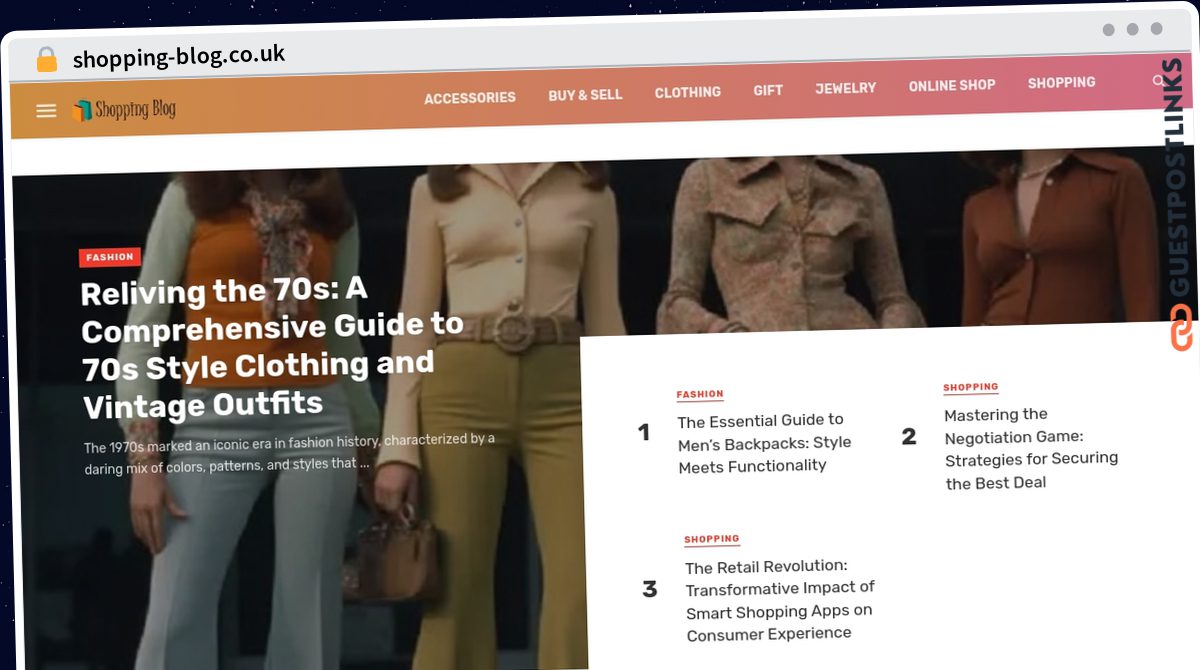Open the Gift menu item

coord(768,90)
